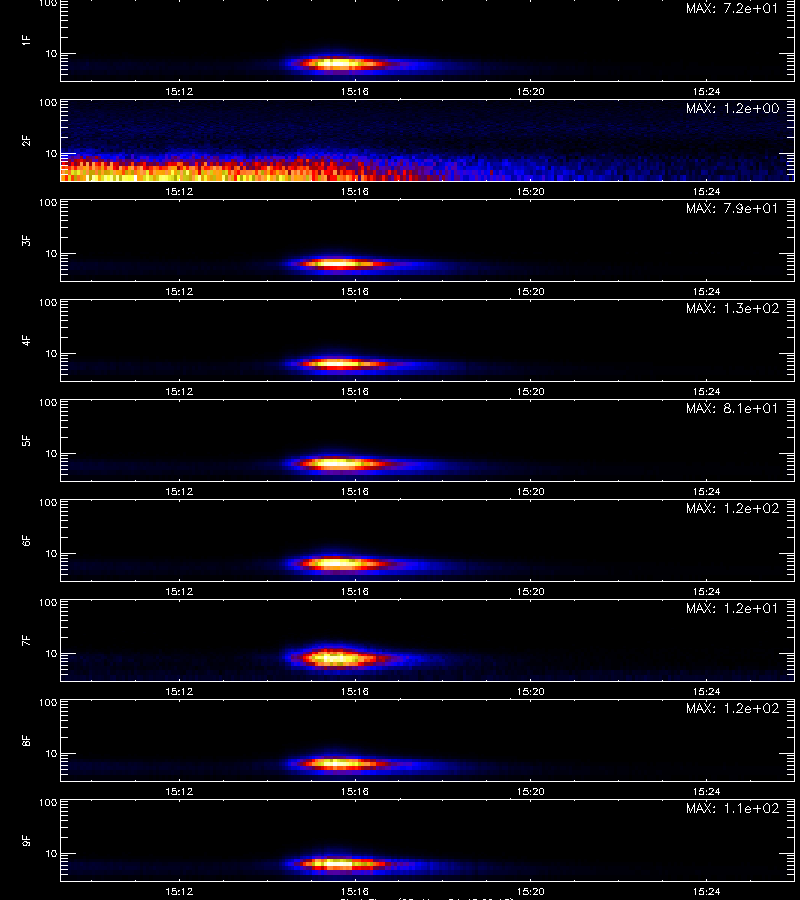
Task: Click the 15:20 time label of panel 3F
Action: [x=530, y=292]
